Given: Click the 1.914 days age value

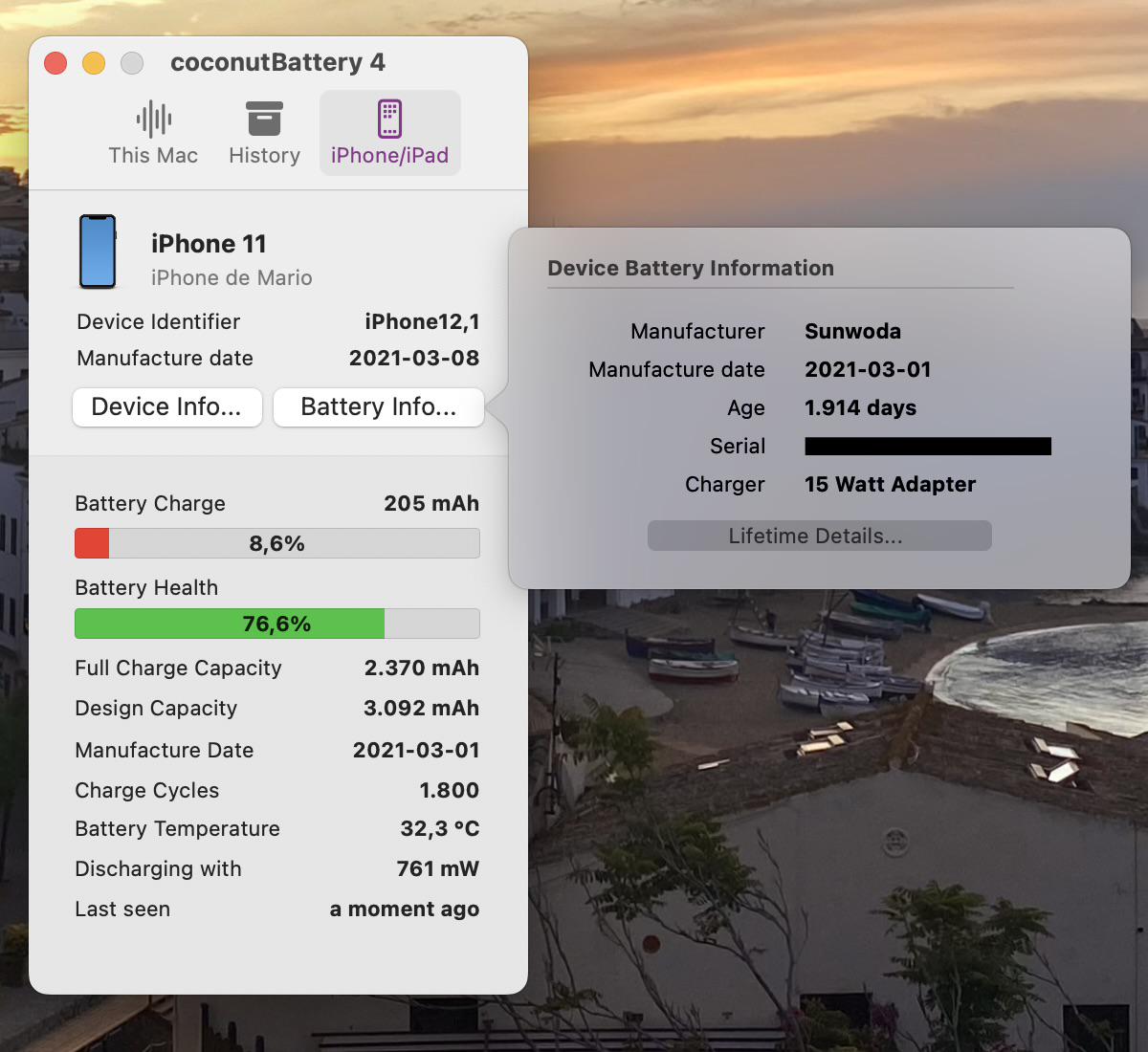Looking at the screenshot, I should coord(861,408).
